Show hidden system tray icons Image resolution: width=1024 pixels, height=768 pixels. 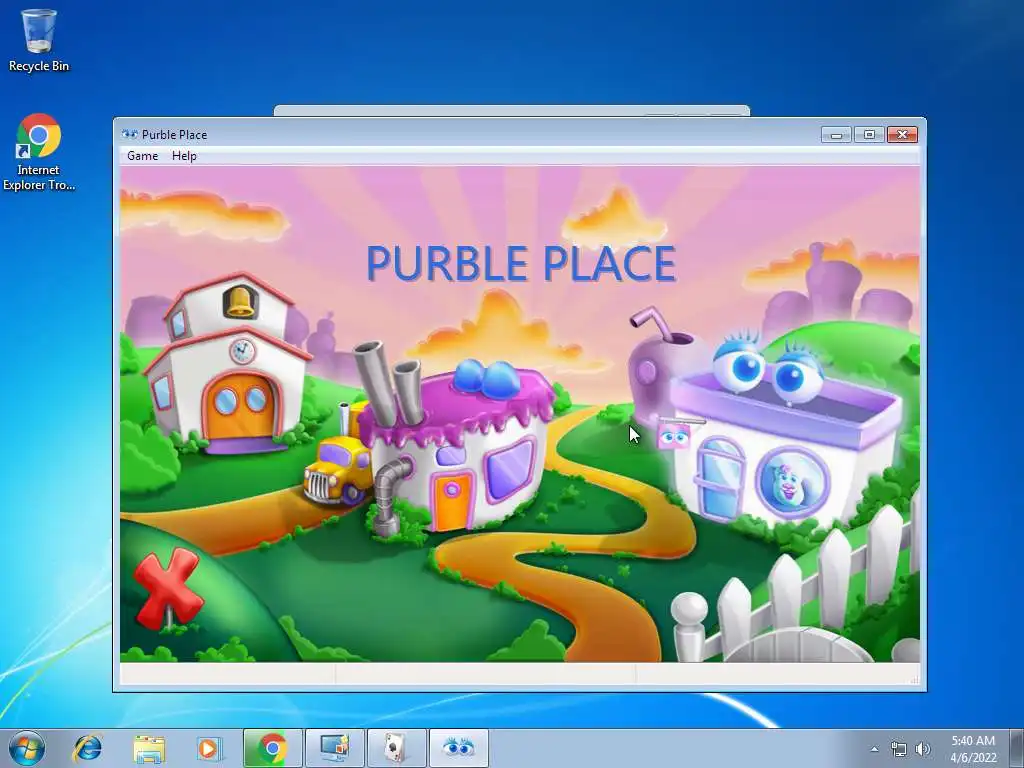[x=874, y=749]
